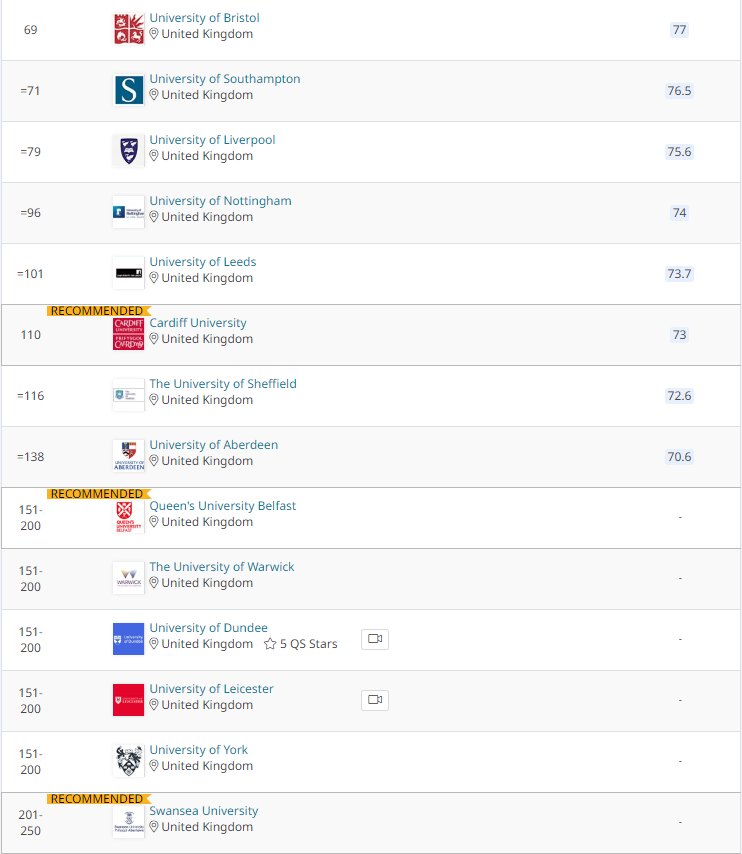Click the University of Bristol crest logo
This screenshot has width=742, height=854.
[129, 29]
